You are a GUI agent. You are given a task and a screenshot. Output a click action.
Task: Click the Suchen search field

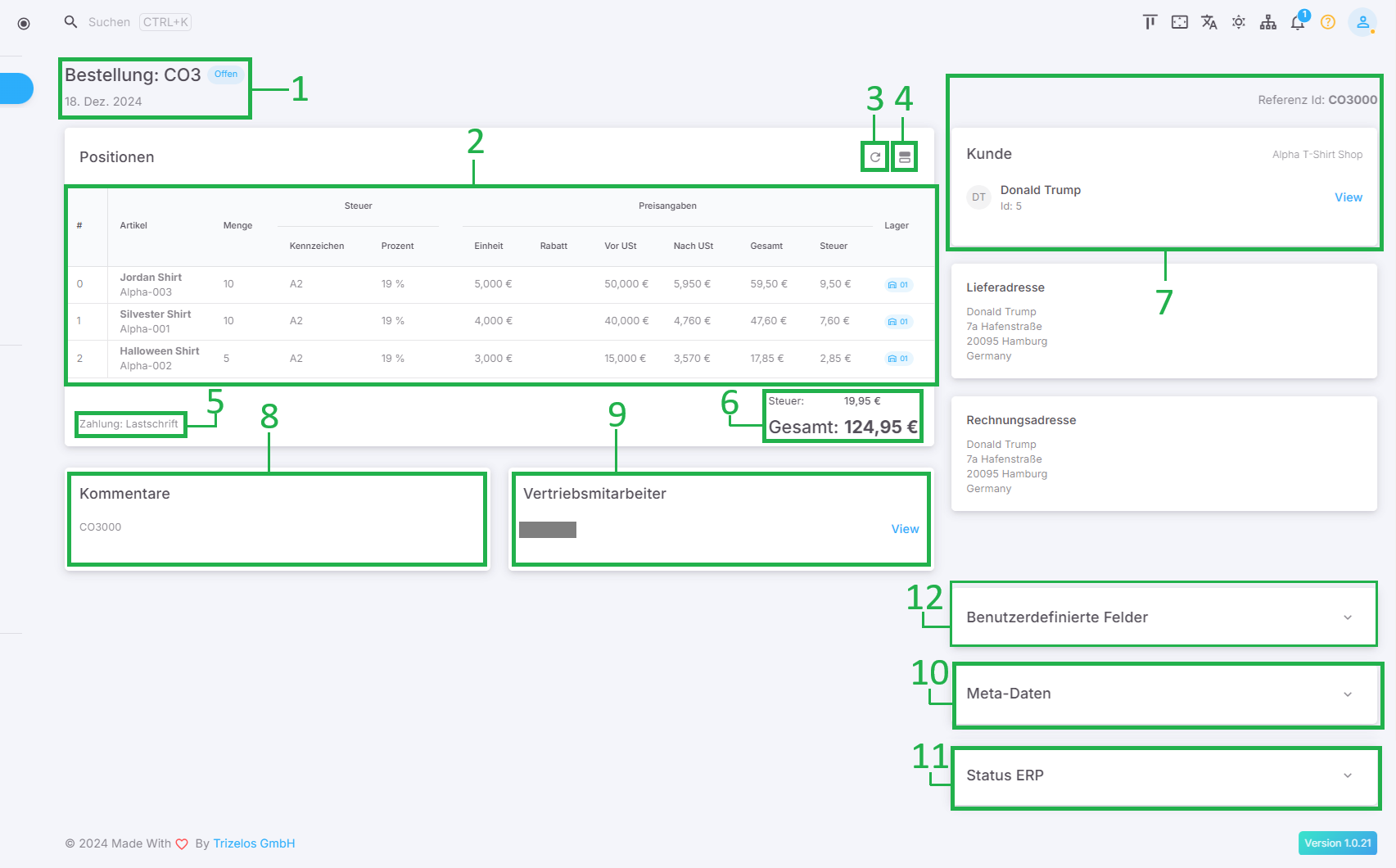[x=110, y=22]
